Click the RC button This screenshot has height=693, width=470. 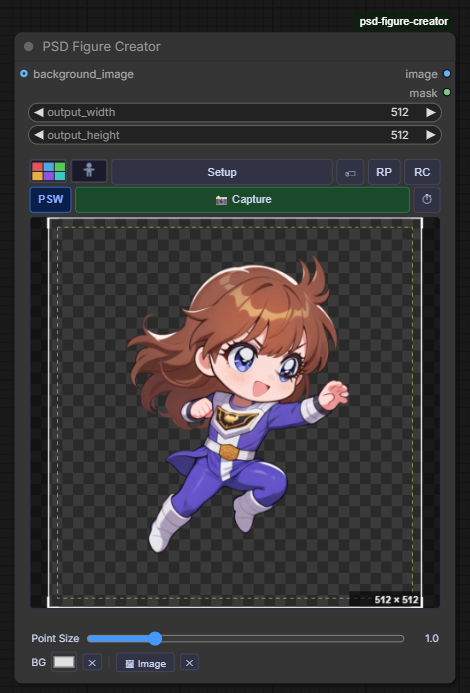click(422, 172)
